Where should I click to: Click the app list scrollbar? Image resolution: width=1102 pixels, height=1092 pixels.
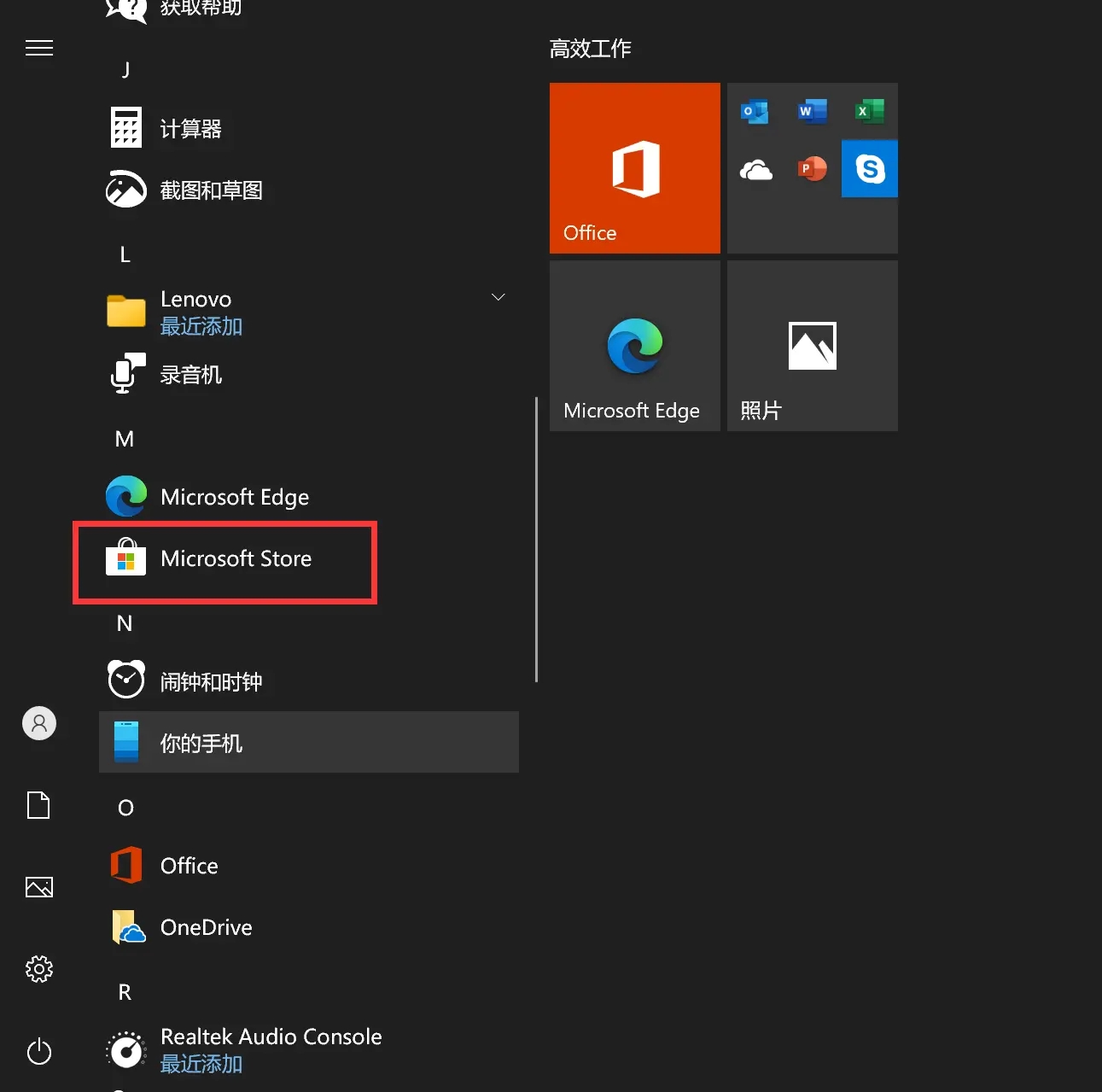point(536,538)
